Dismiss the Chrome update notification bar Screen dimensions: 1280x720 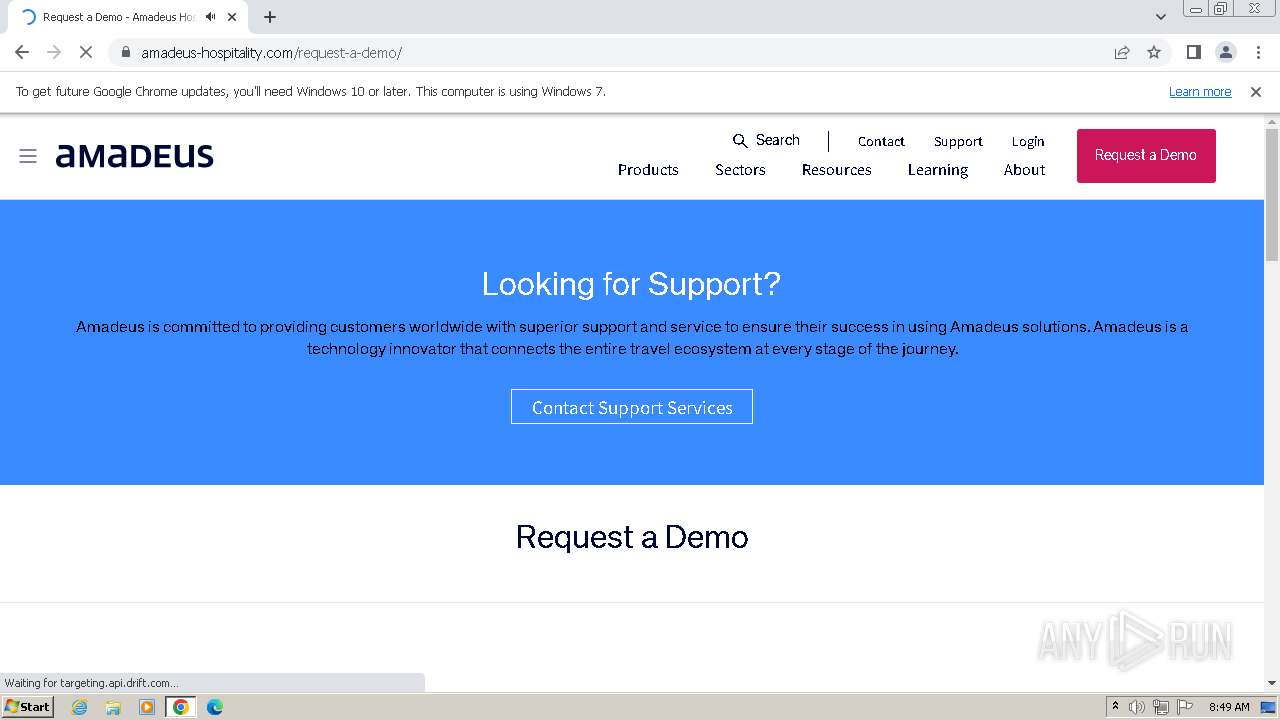[1256, 92]
